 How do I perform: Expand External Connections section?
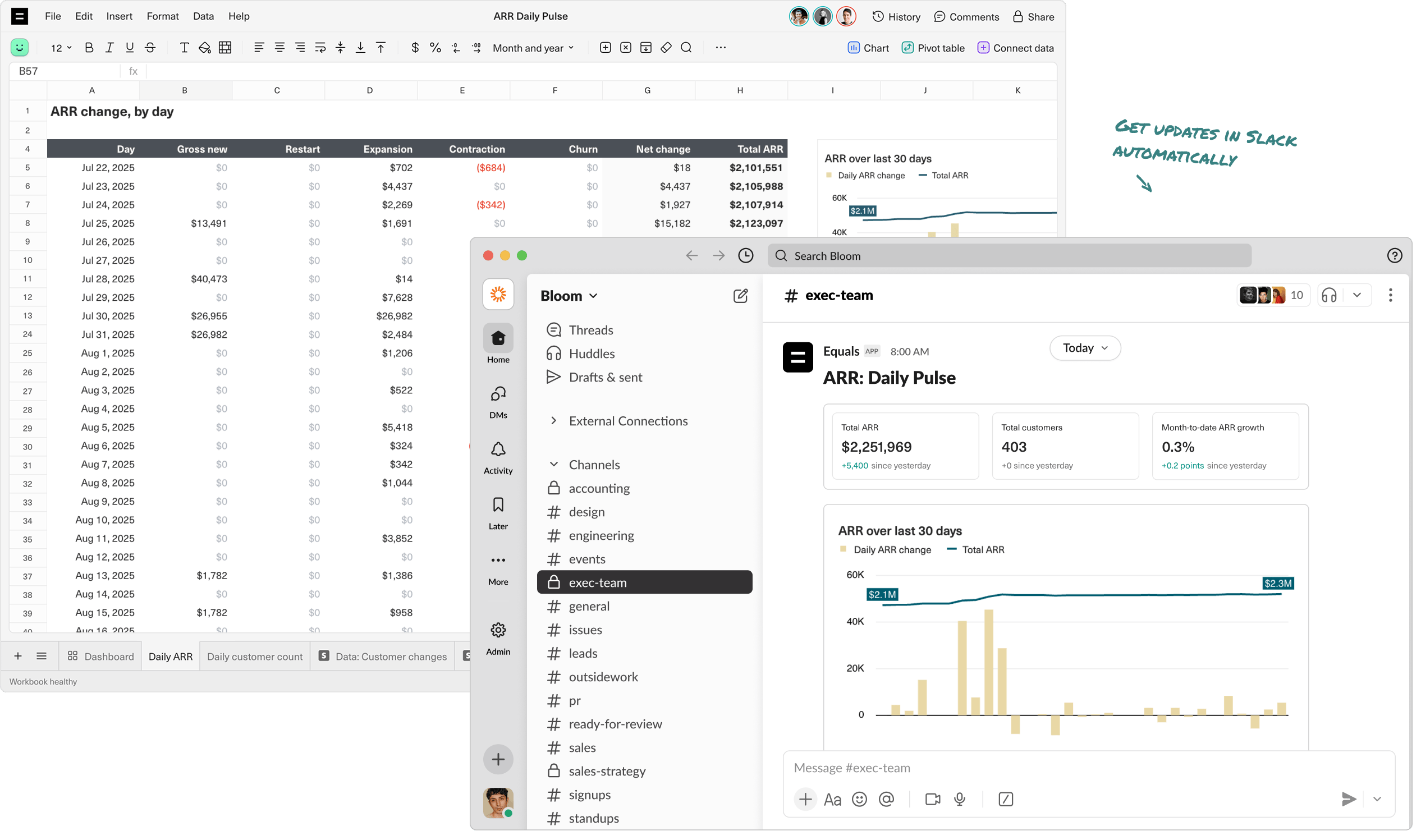click(x=618, y=422)
